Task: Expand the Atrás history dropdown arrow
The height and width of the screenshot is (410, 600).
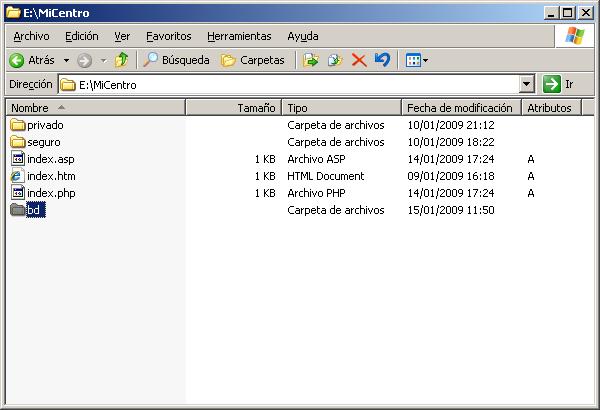Action: click(x=66, y=60)
